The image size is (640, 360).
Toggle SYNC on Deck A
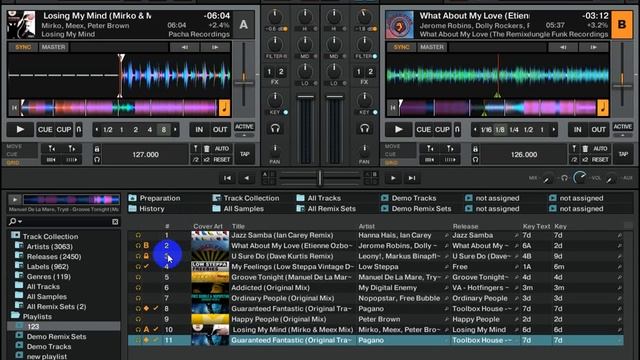[23, 47]
